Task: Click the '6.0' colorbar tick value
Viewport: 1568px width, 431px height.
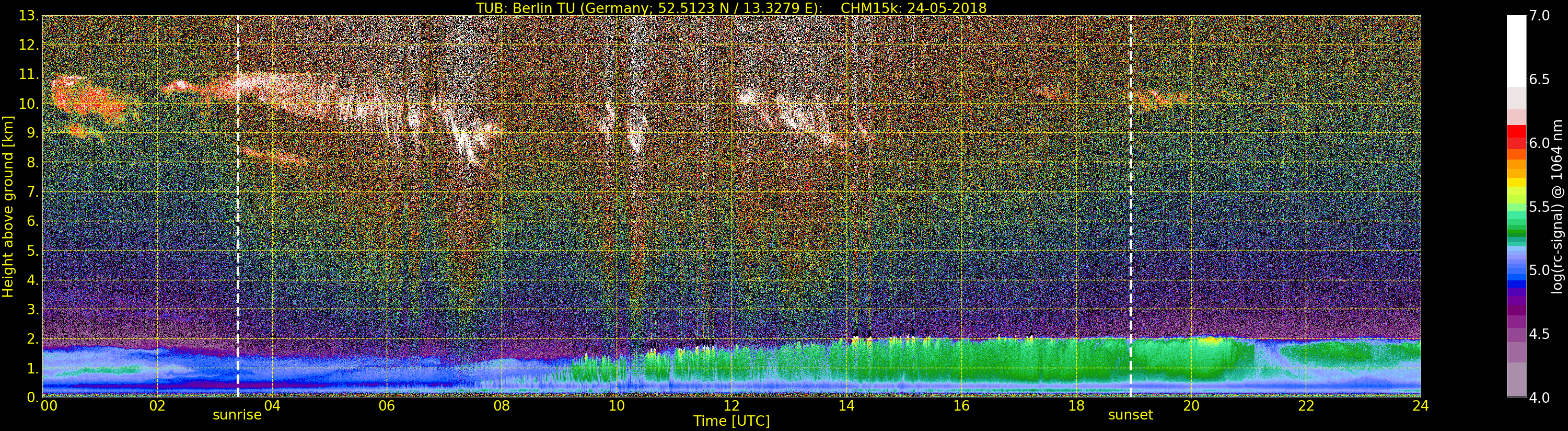Action: point(1539,143)
